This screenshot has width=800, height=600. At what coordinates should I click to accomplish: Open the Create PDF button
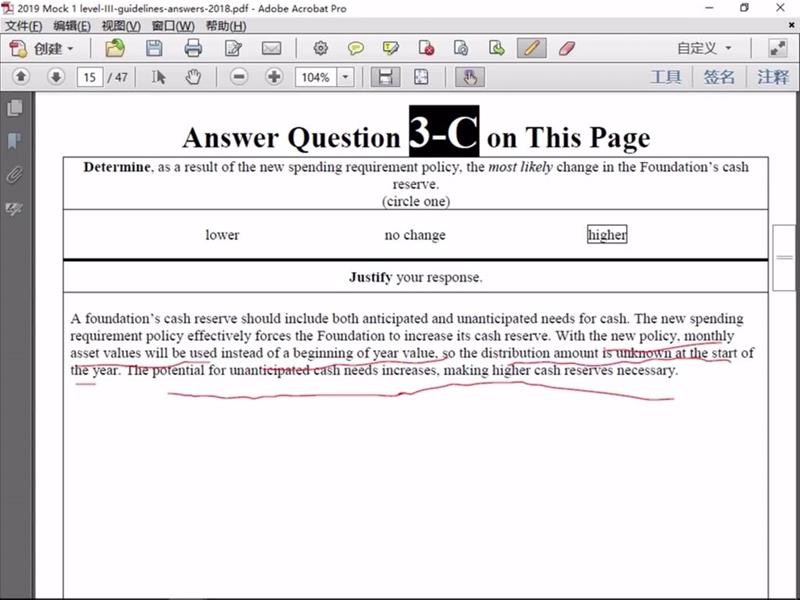click(x=41, y=49)
